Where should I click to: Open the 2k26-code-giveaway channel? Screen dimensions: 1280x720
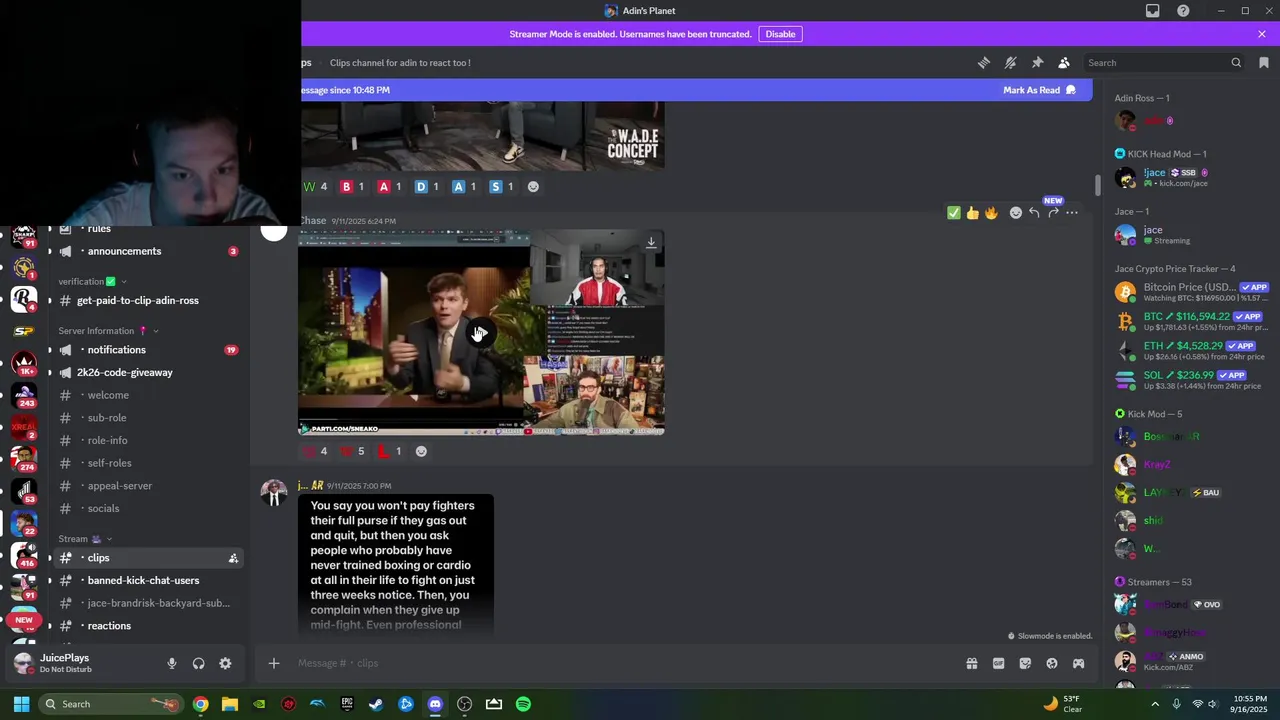148,372
